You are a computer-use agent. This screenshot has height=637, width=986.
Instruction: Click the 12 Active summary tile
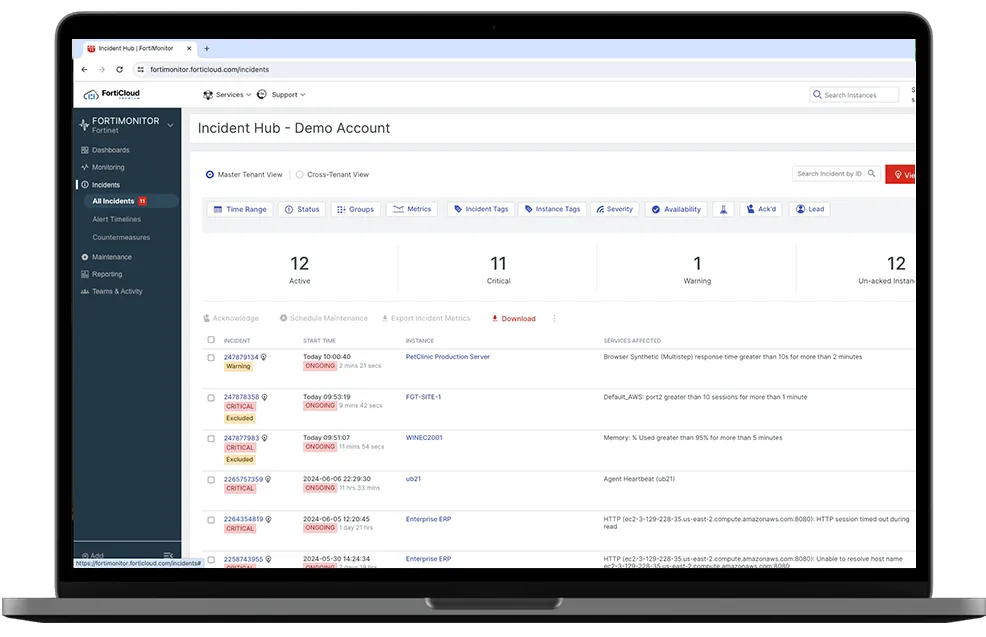click(x=299, y=270)
